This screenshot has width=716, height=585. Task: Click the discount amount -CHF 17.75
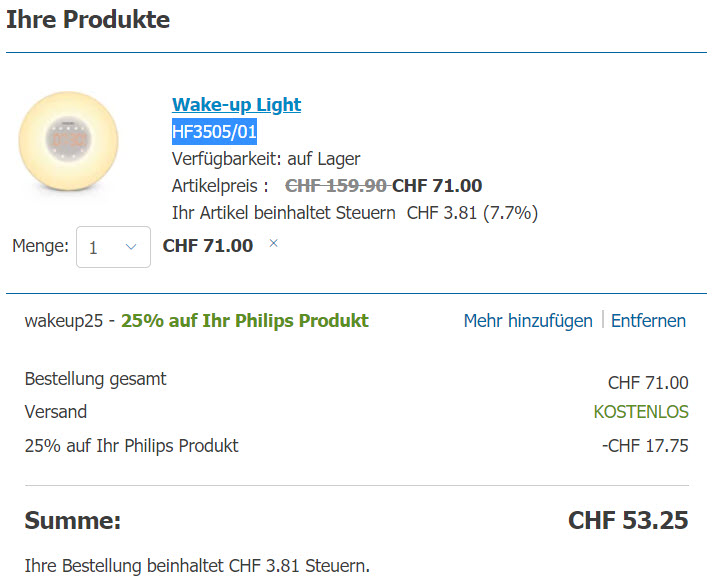[x=645, y=446]
